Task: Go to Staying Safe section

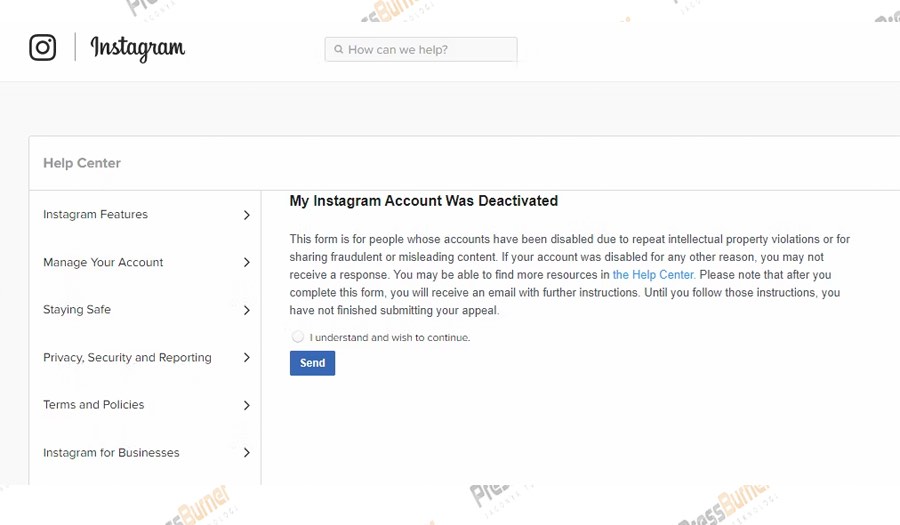Action: point(77,310)
